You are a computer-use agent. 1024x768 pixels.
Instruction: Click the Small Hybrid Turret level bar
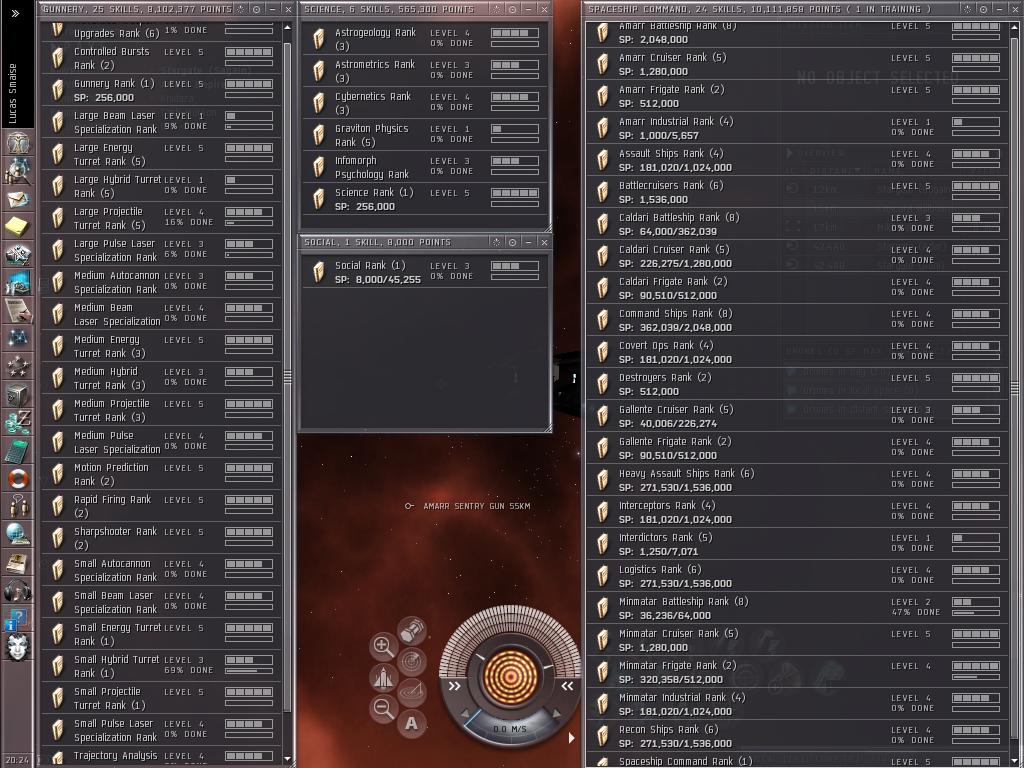[x=249, y=660]
